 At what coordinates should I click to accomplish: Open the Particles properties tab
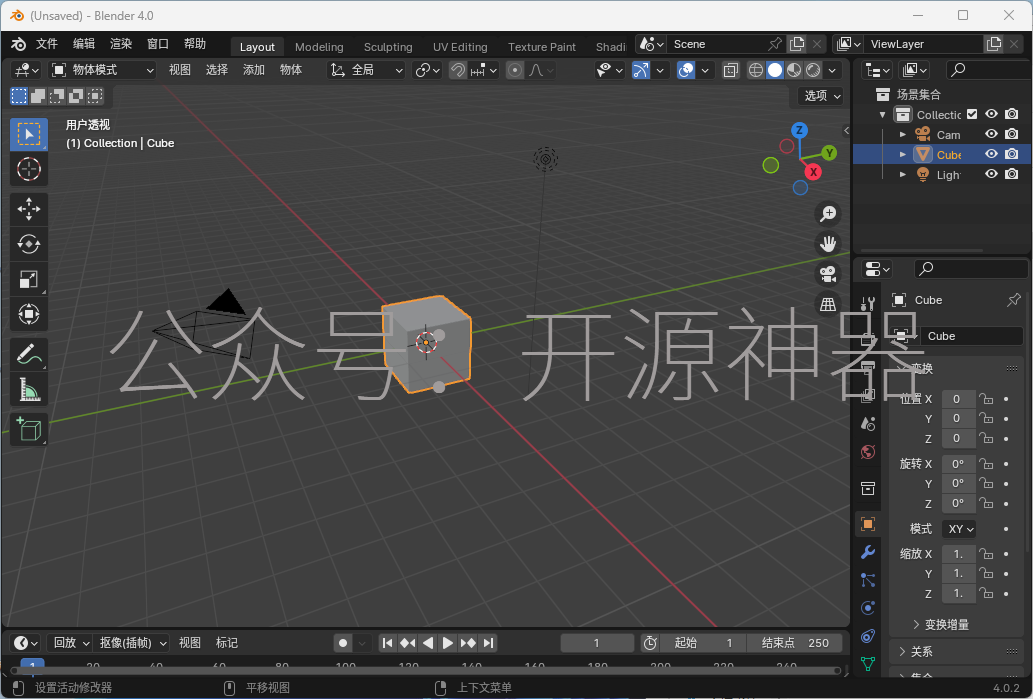pyautogui.click(x=868, y=580)
